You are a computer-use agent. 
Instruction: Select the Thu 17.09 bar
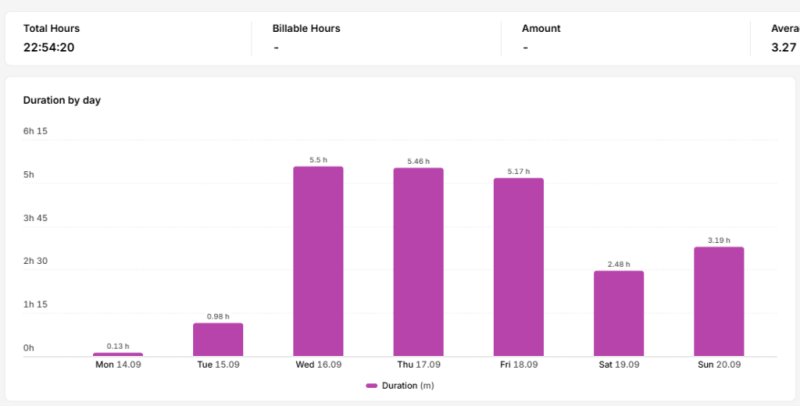pyautogui.click(x=418, y=262)
